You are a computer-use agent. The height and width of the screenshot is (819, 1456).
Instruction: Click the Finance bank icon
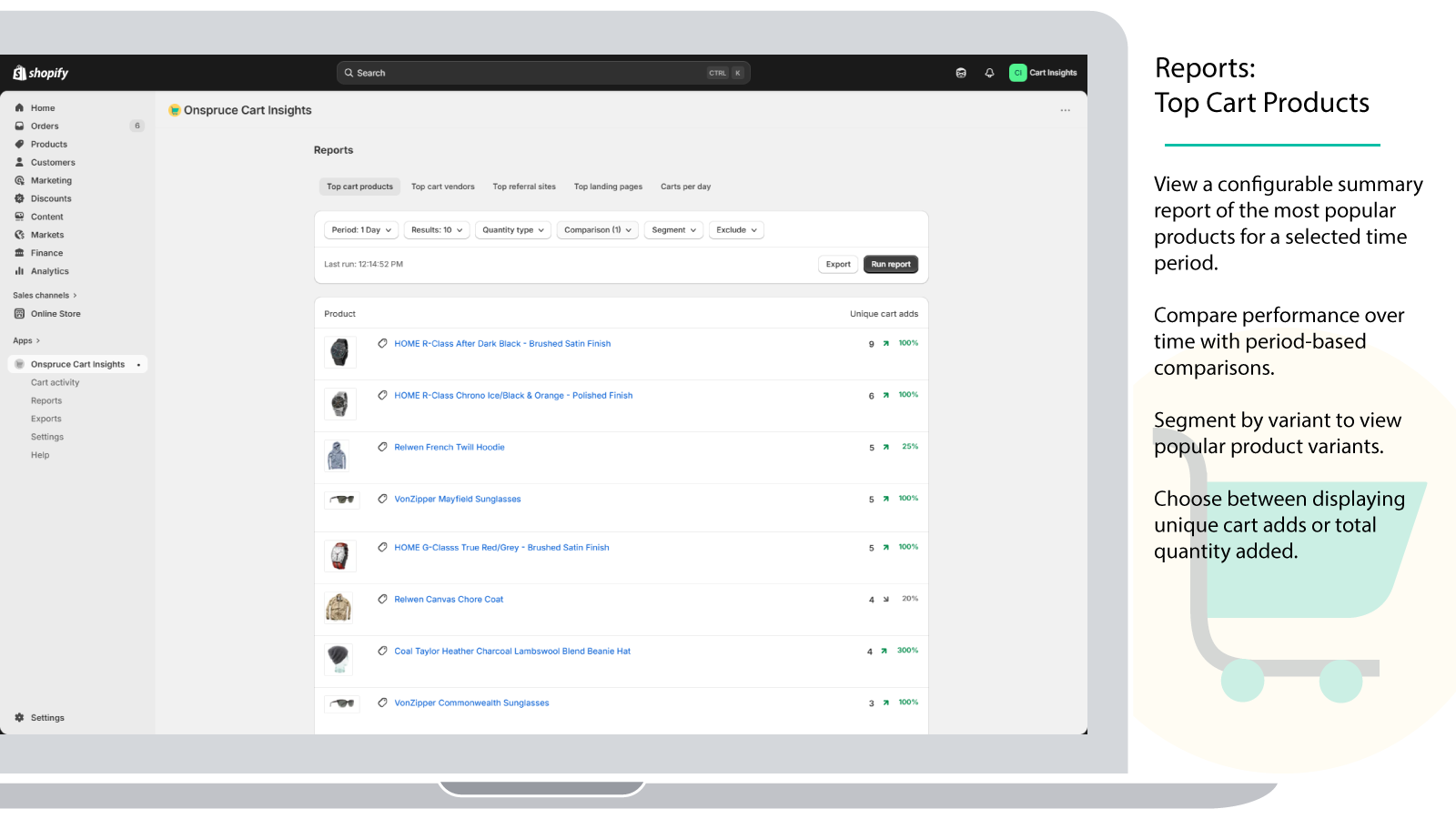pyautogui.click(x=19, y=253)
